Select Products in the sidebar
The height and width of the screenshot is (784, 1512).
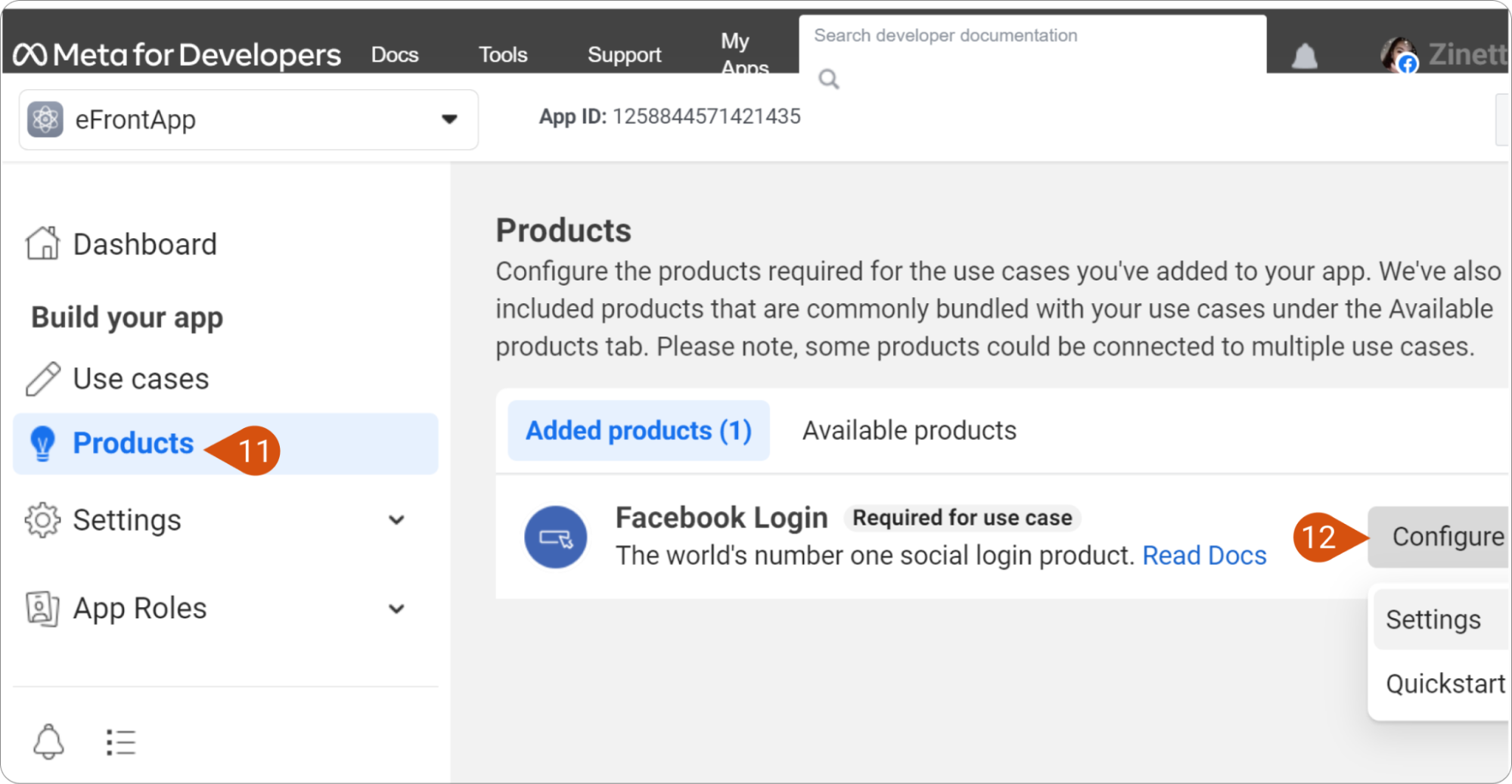(225, 444)
